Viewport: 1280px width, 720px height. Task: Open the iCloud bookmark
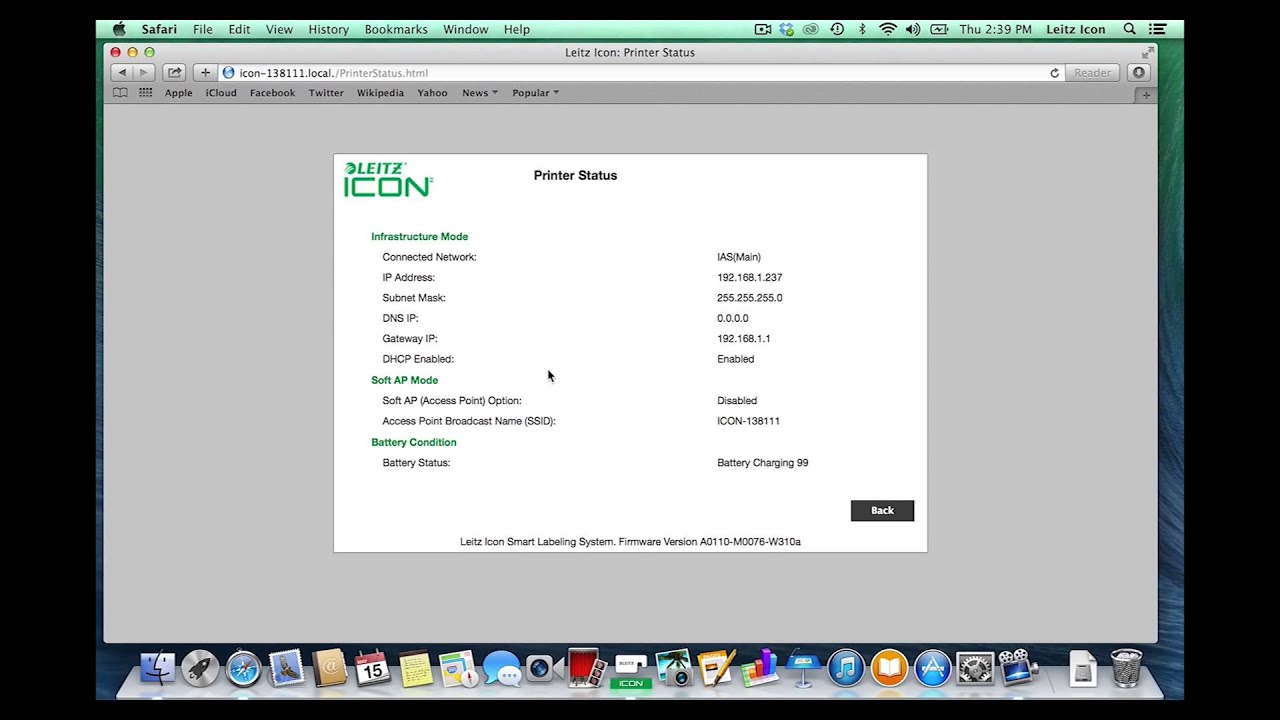(x=221, y=93)
